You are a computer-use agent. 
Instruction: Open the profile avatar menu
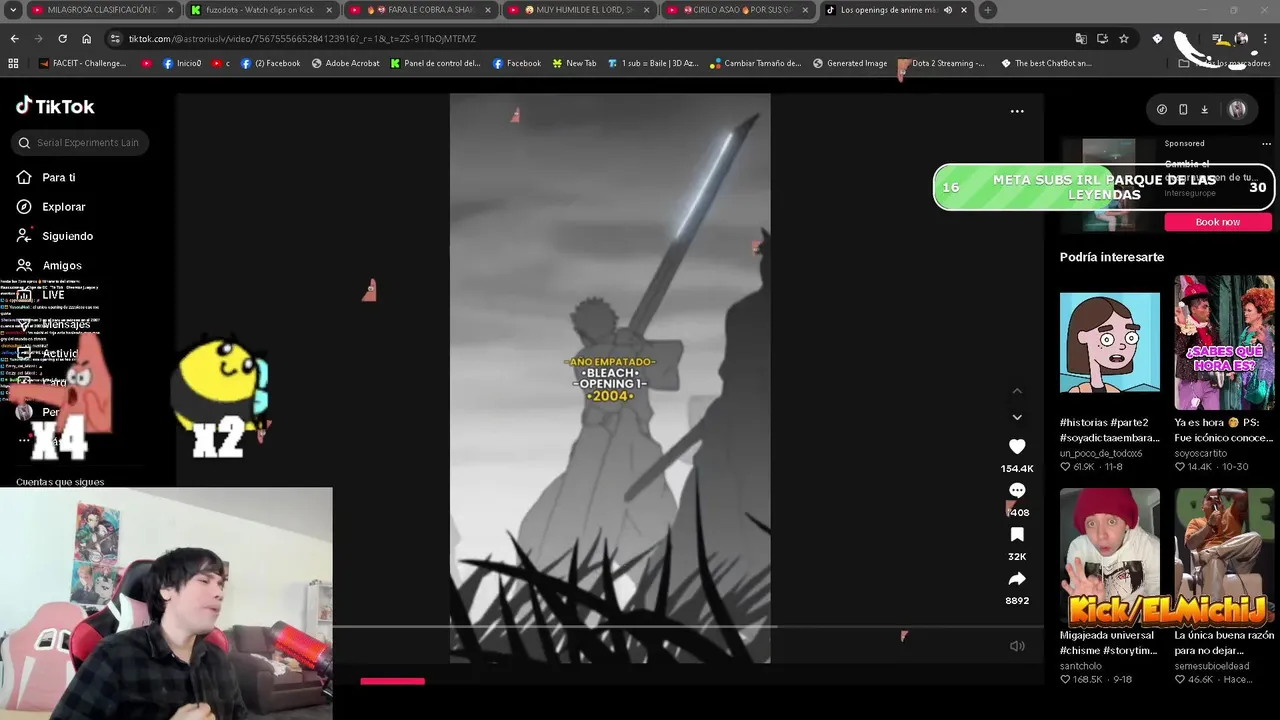[1237, 110]
